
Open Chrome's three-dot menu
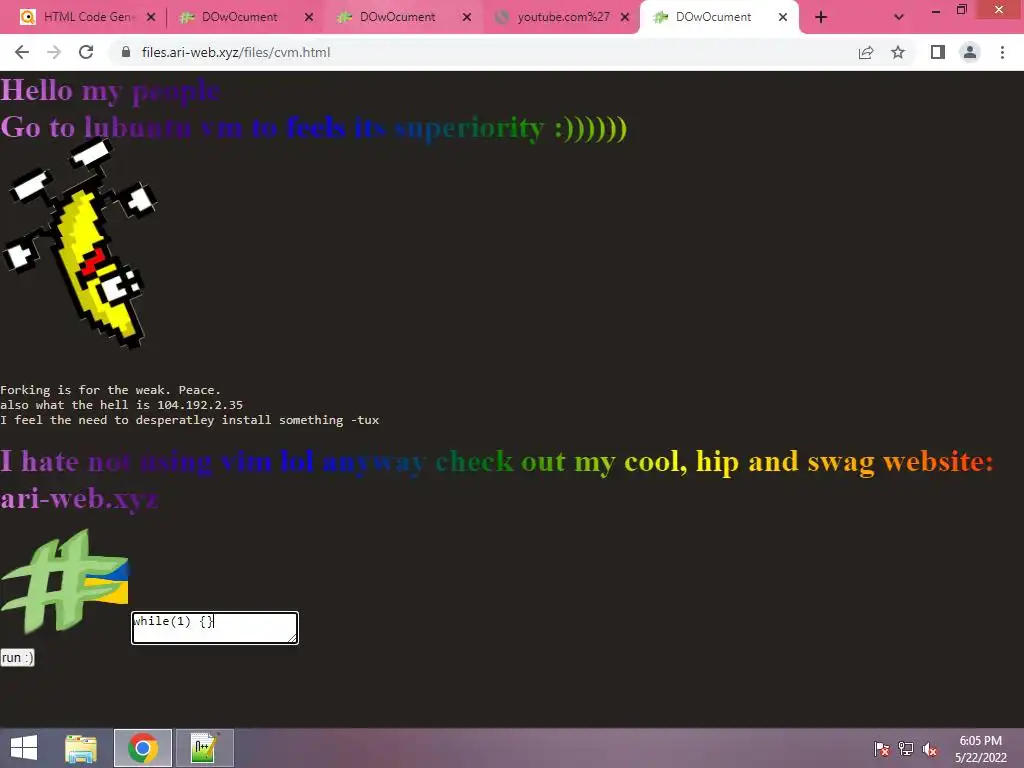coord(1002,52)
